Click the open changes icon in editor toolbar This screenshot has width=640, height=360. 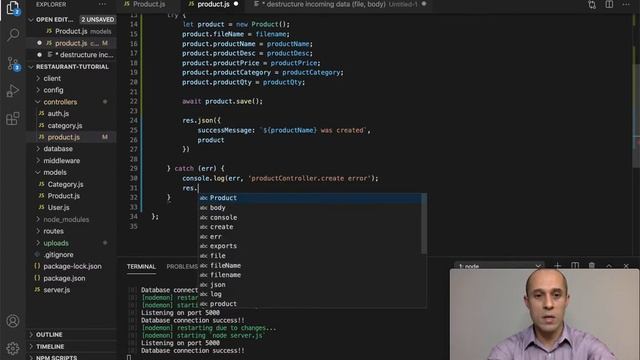[592, 4]
